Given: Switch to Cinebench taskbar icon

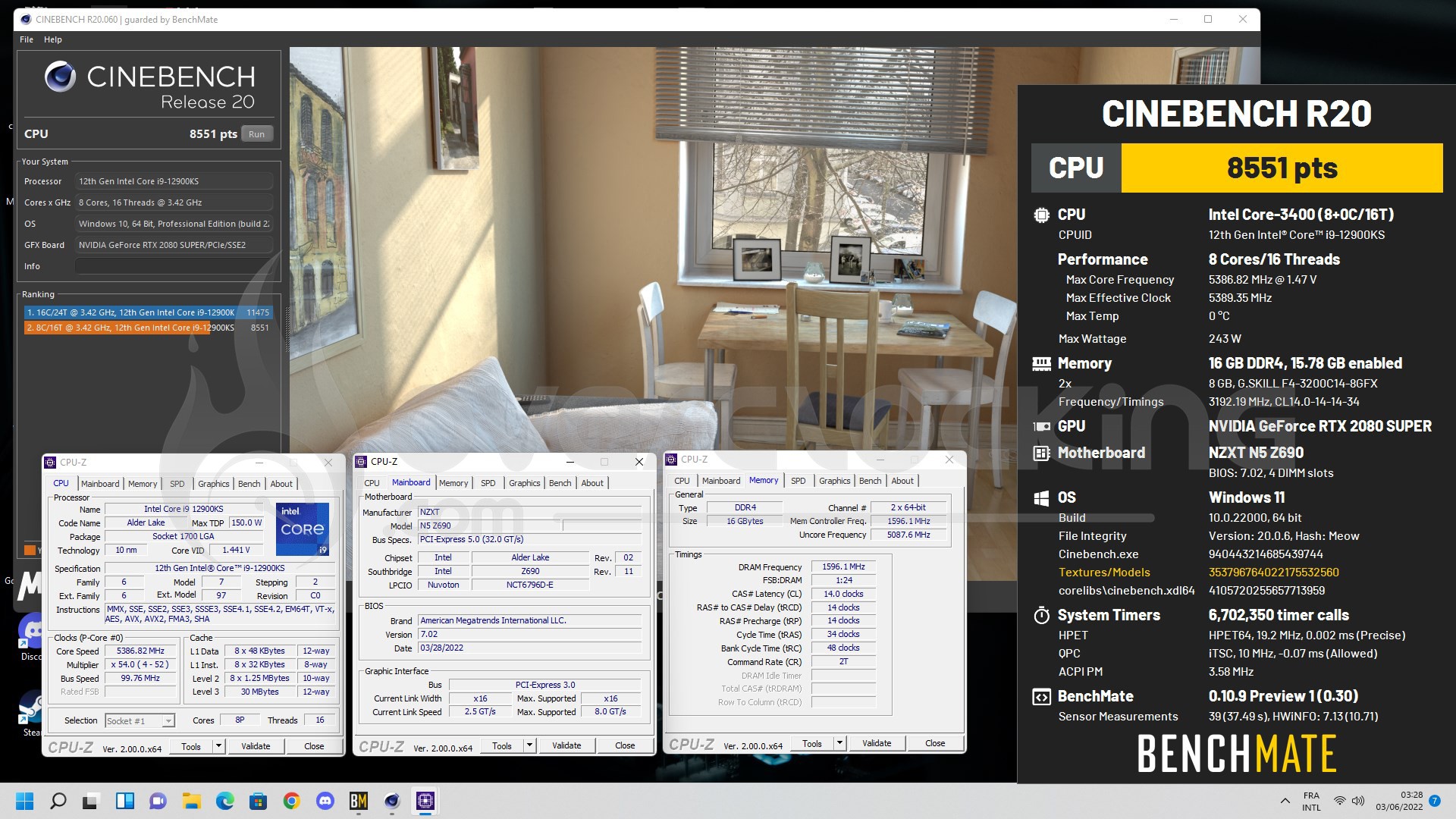Looking at the screenshot, I should [391, 801].
